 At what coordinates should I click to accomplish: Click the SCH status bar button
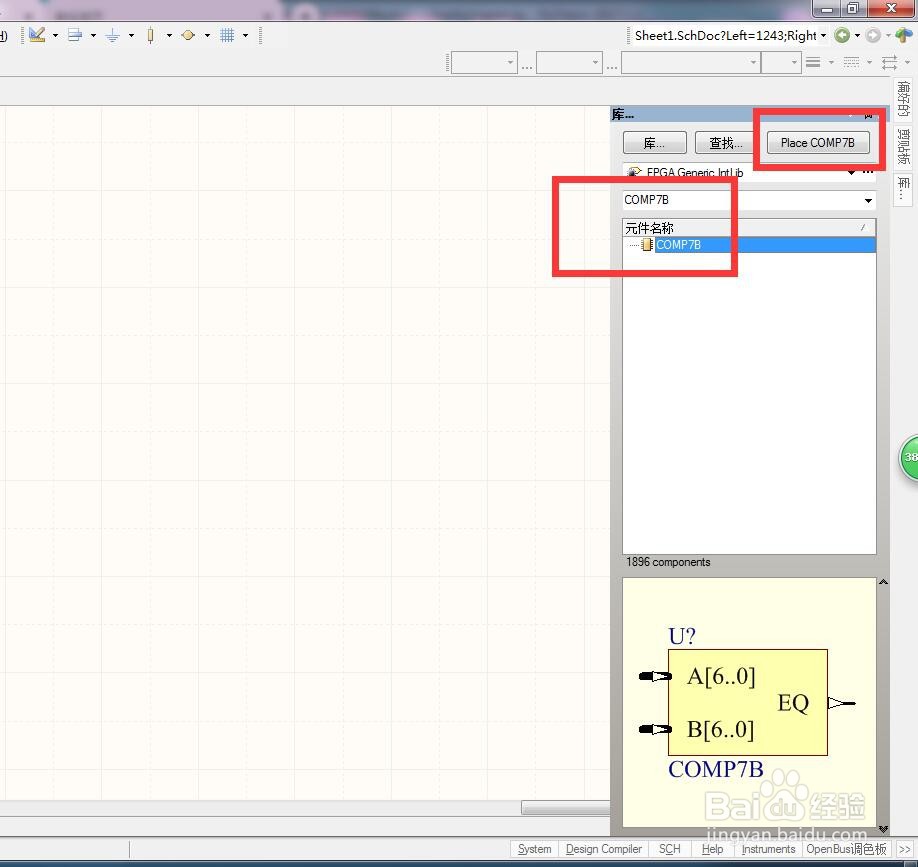click(670, 849)
